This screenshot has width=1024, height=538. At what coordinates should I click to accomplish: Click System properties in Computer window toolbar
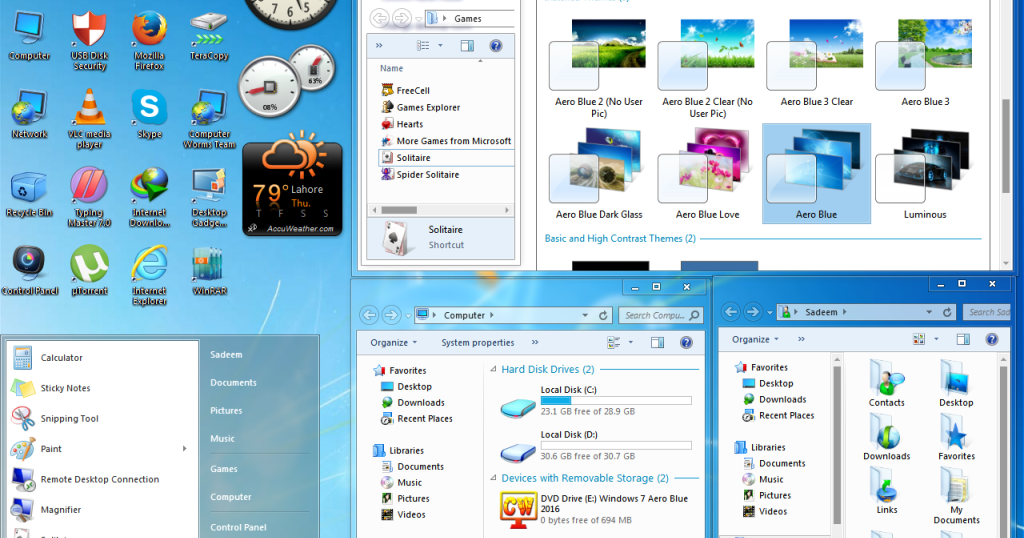477,343
